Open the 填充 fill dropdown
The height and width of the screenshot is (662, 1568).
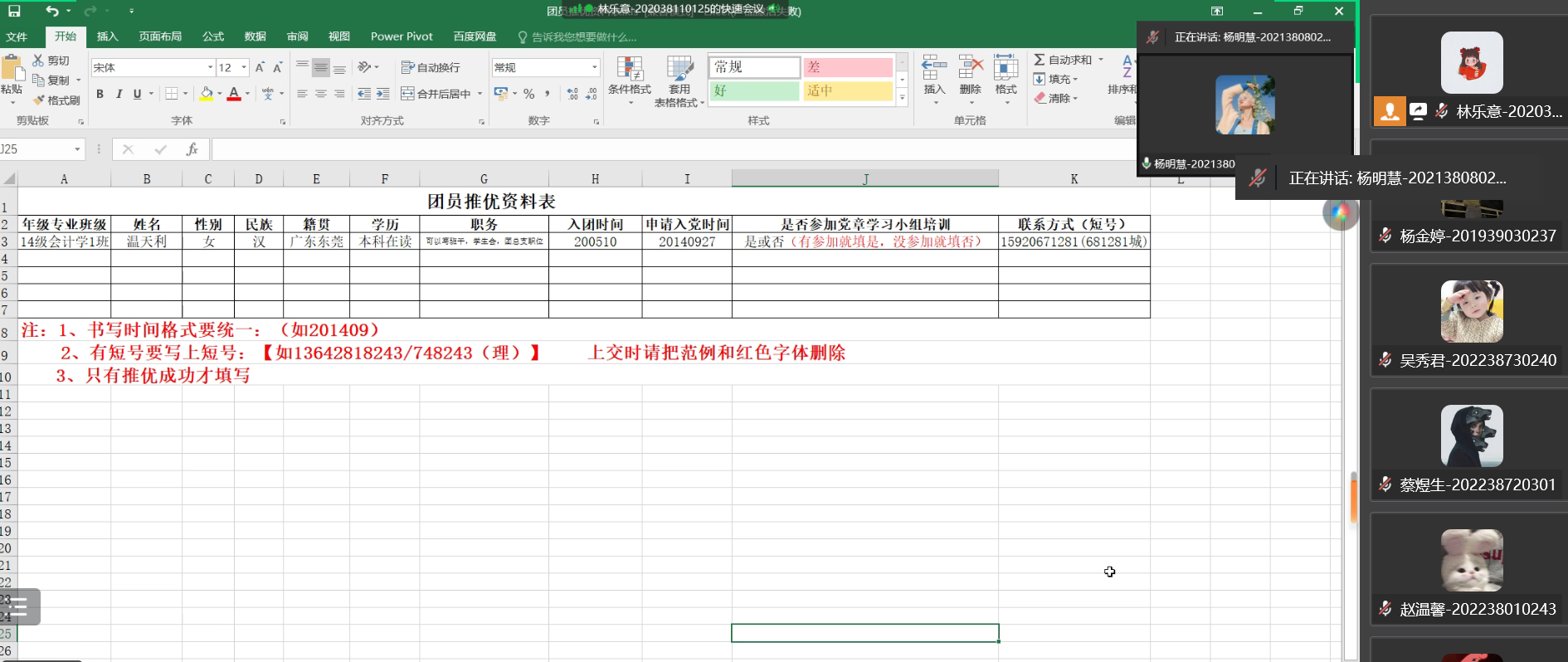pos(1055,79)
